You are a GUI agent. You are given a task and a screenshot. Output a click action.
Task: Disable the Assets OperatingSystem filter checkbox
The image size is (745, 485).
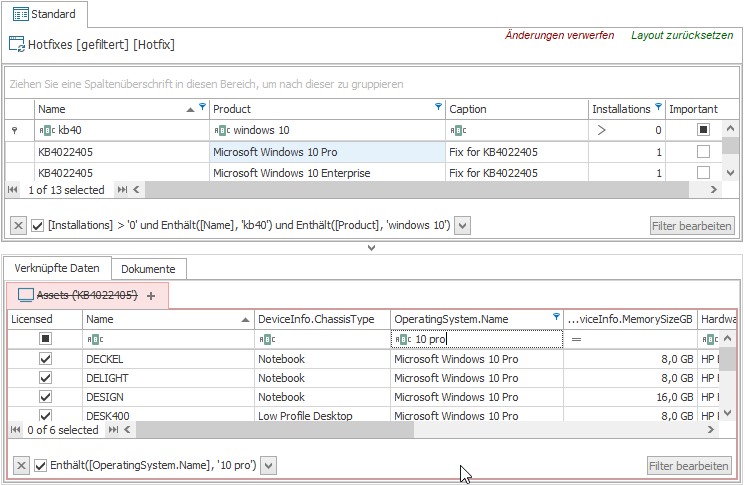(41, 465)
